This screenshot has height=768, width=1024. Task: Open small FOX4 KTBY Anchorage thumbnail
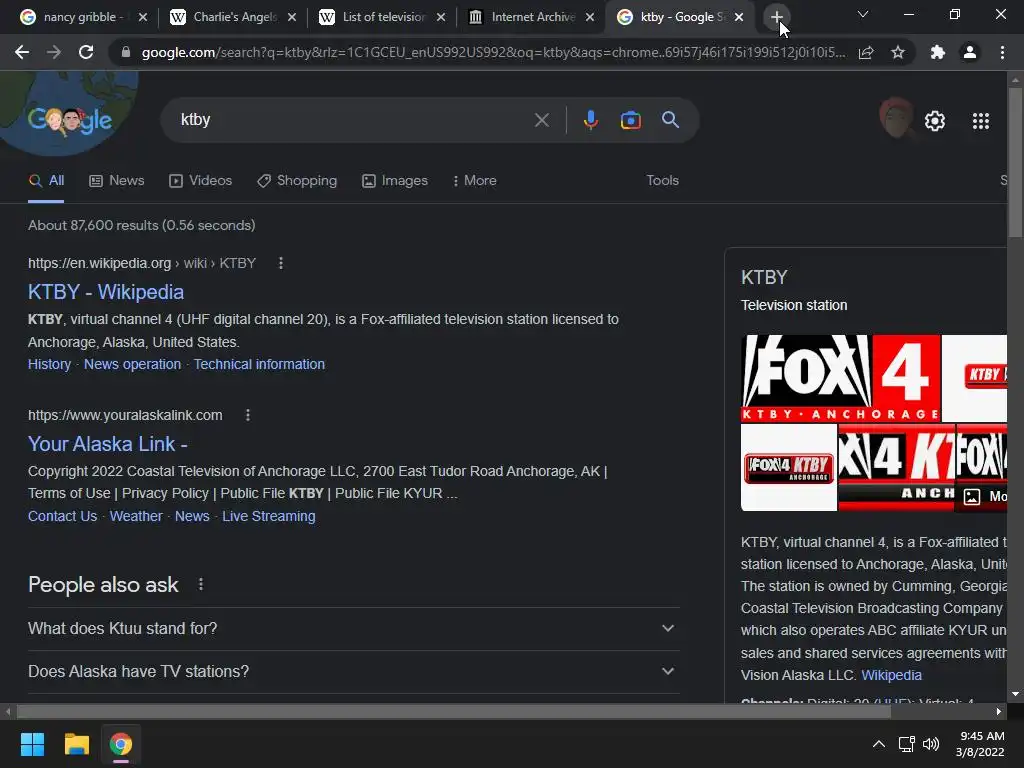789,468
